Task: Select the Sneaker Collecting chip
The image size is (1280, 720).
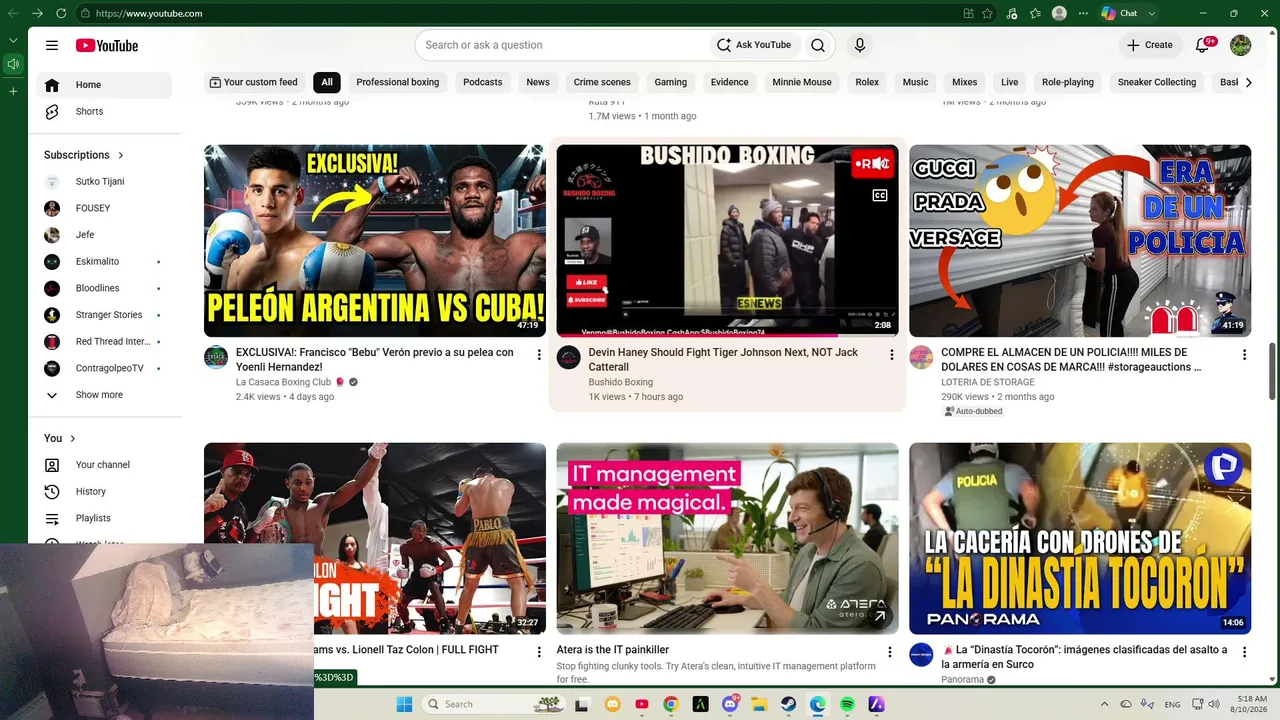Action: (1157, 82)
